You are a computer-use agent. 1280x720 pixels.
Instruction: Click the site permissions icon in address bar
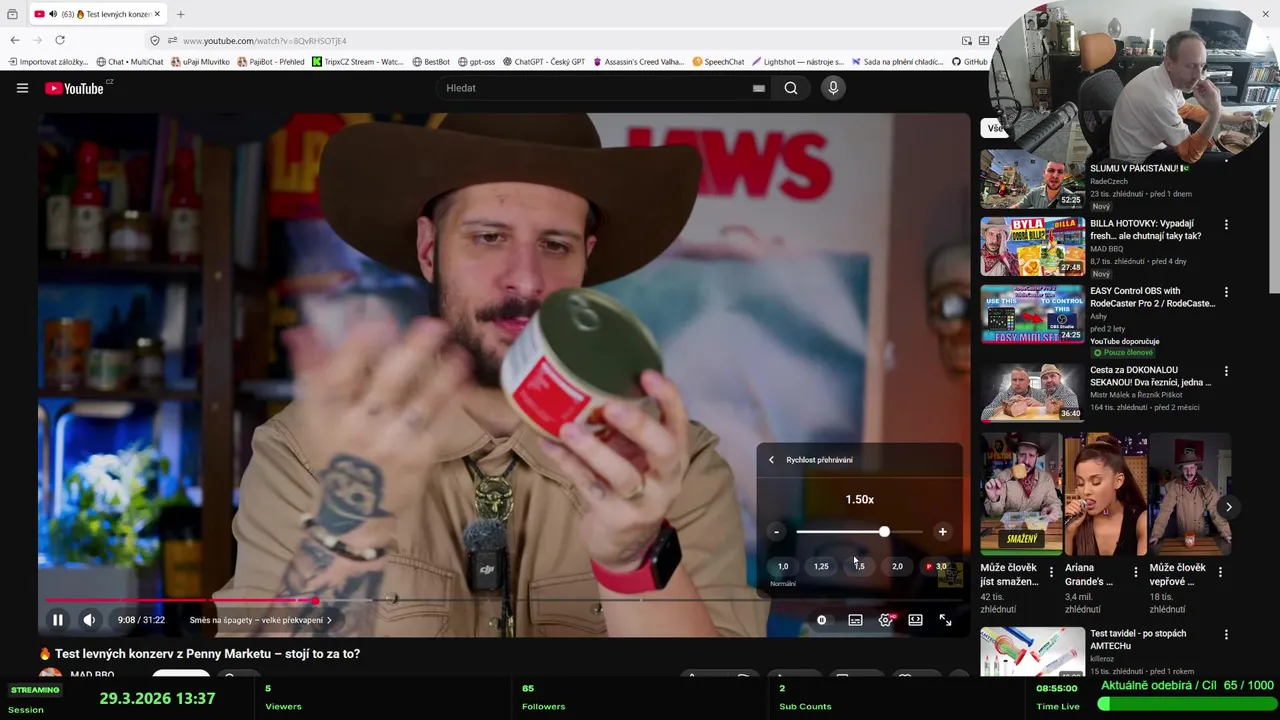tap(172, 41)
